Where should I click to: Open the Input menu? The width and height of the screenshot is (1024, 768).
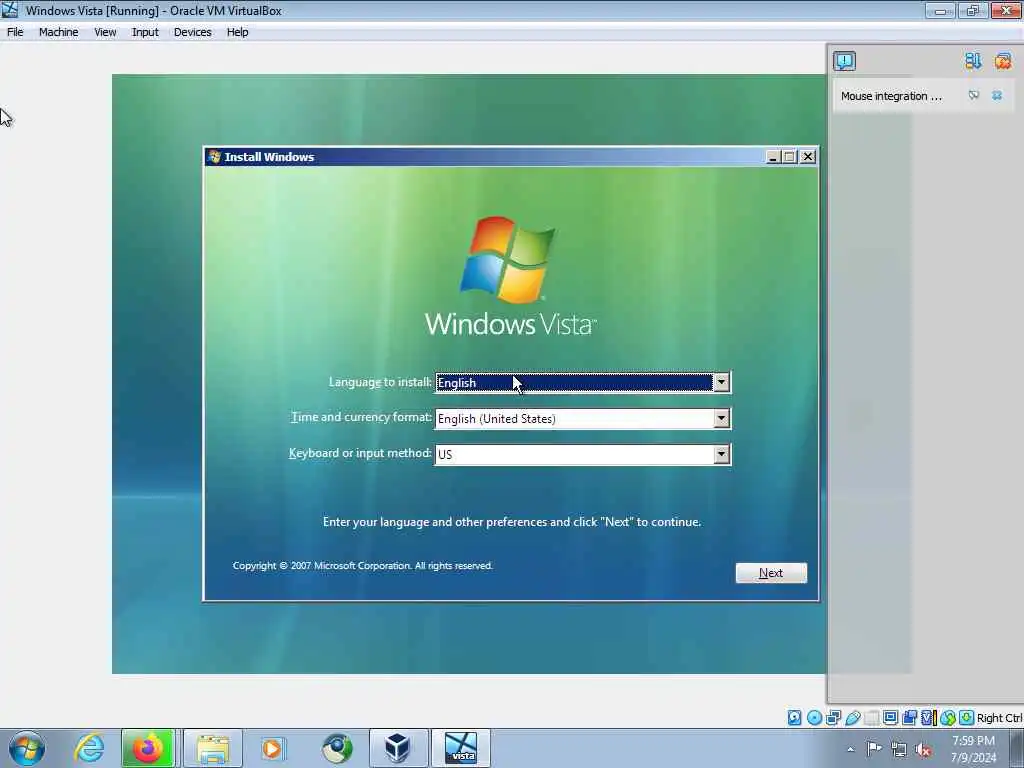[x=145, y=32]
